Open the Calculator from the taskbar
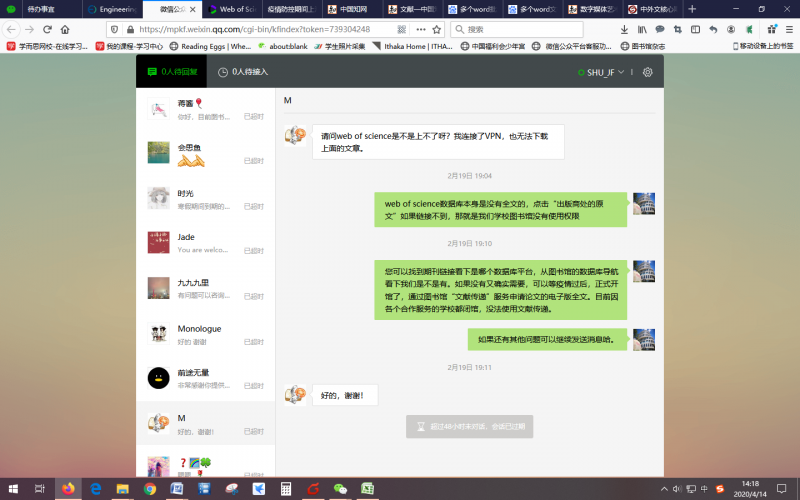Image resolution: width=800 pixels, height=500 pixels. click(x=286, y=489)
